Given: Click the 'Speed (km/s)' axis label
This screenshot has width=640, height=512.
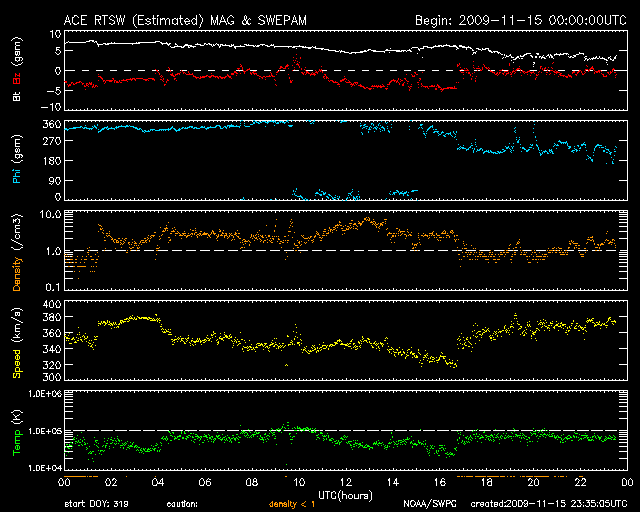Looking at the screenshot, I should (17, 343).
